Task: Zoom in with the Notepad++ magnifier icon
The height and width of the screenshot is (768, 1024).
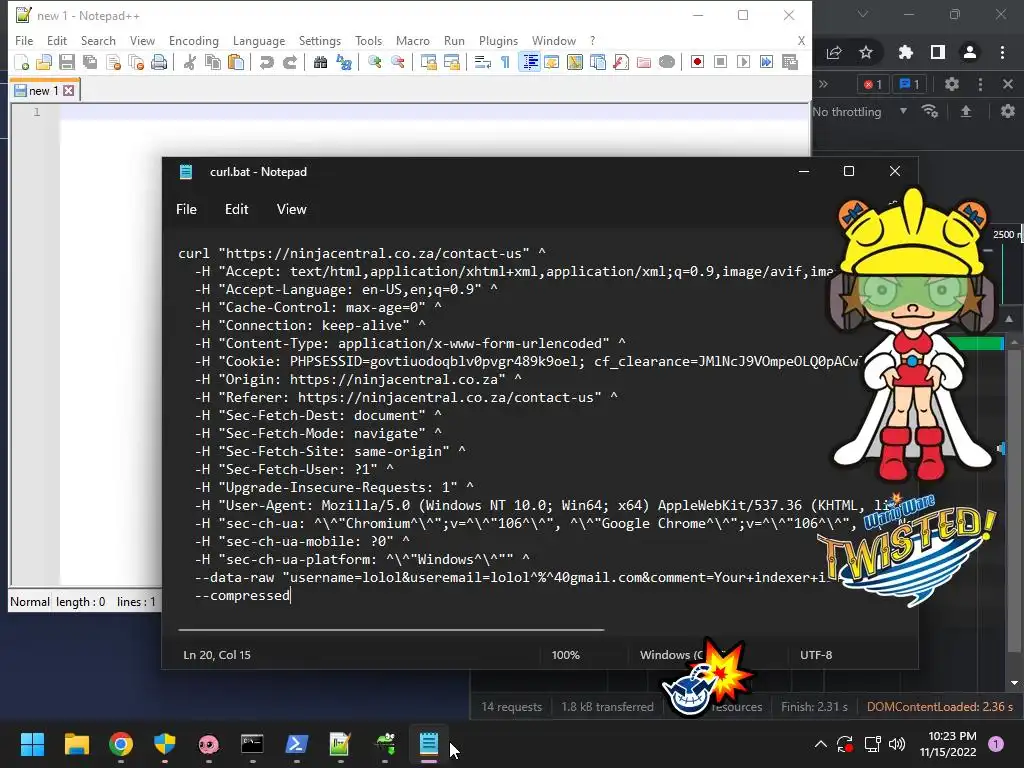Action: point(375,62)
